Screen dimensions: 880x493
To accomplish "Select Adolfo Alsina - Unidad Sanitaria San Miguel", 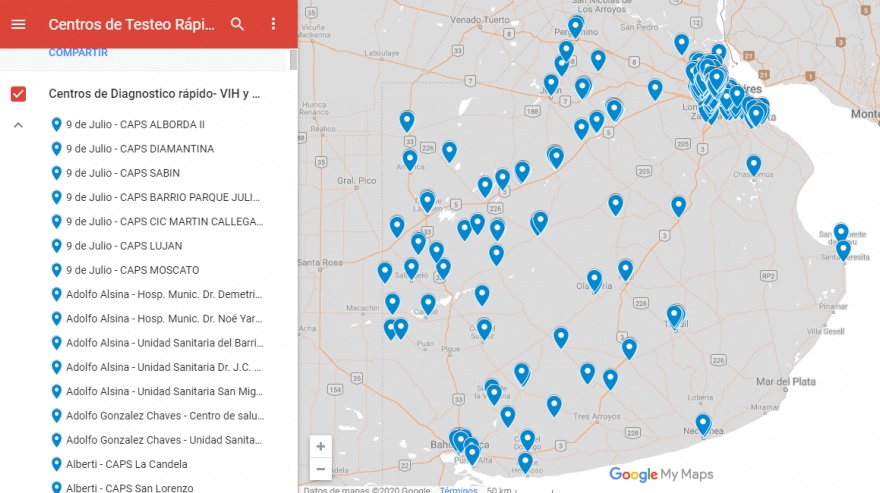I will (164, 391).
